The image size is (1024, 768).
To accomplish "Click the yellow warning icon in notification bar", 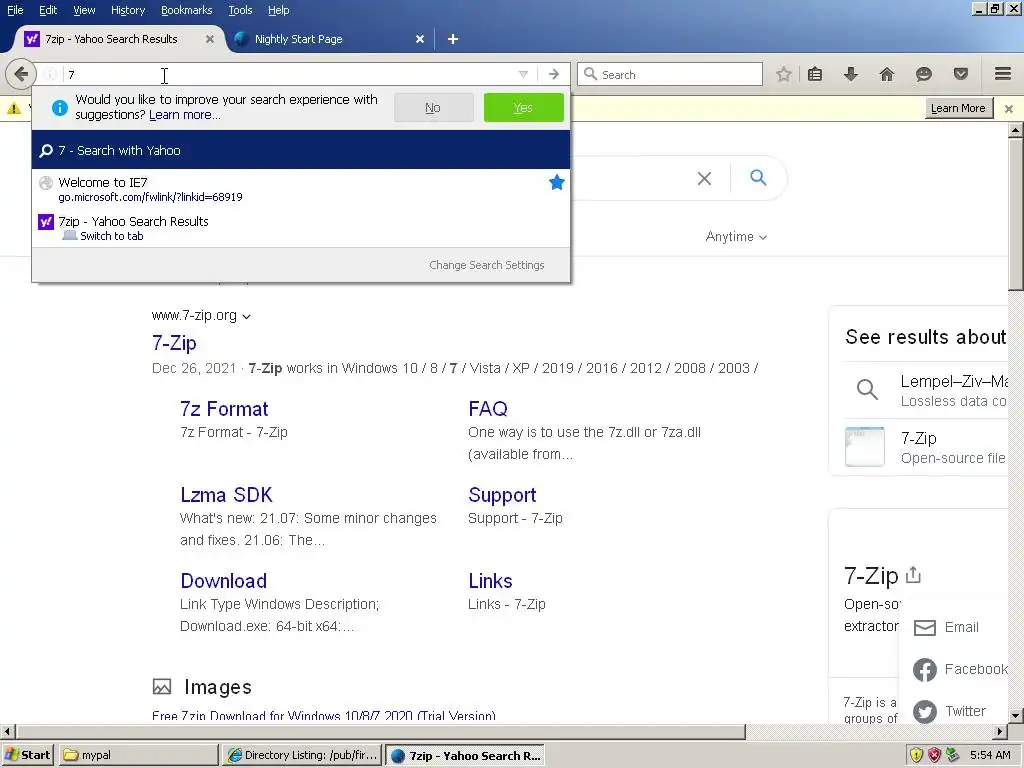I will click(14, 108).
